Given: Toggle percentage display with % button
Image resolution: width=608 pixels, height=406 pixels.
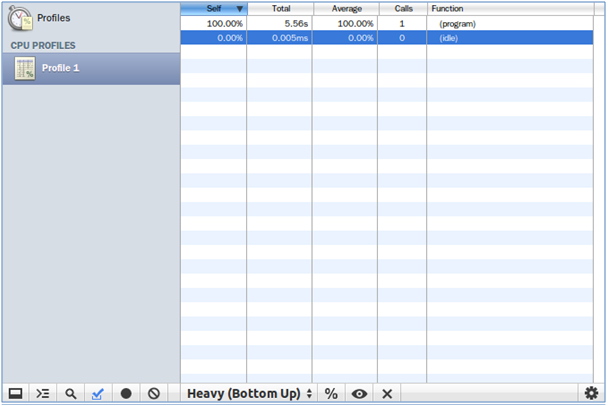Looking at the screenshot, I should click(x=330, y=393).
